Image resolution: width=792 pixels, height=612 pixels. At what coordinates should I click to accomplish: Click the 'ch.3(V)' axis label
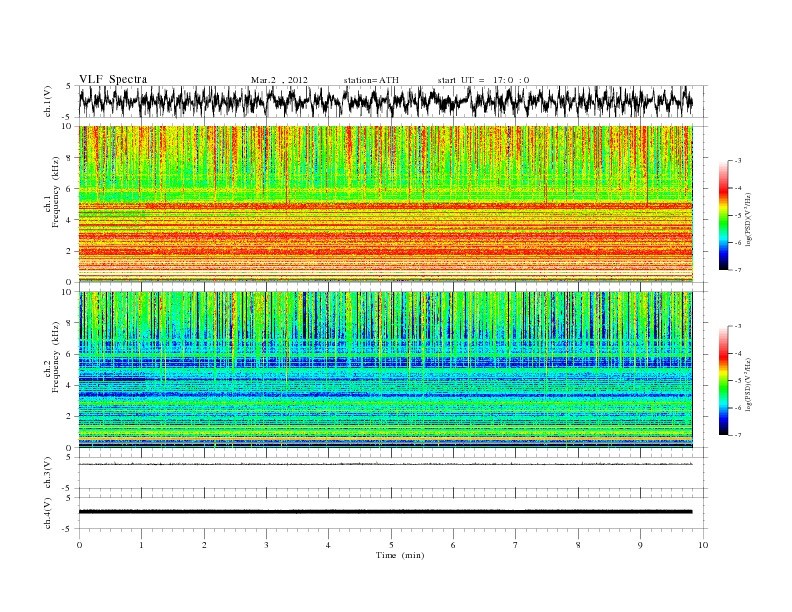[x=48, y=473]
